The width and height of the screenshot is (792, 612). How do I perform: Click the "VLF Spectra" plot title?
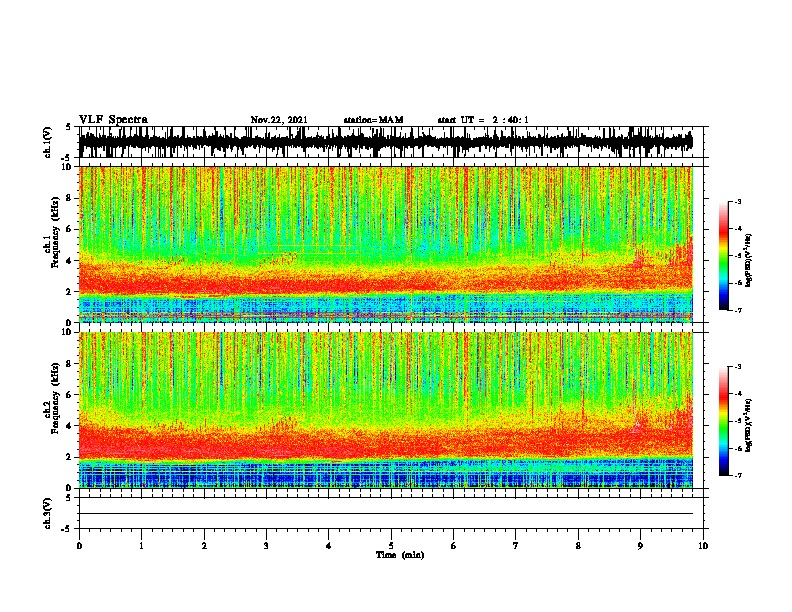coord(113,120)
